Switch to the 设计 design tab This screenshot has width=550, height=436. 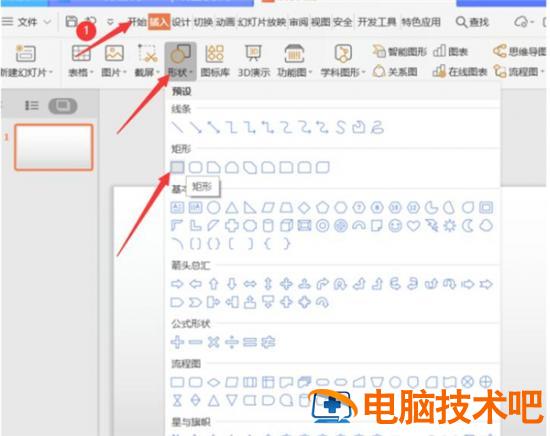(181, 22)
